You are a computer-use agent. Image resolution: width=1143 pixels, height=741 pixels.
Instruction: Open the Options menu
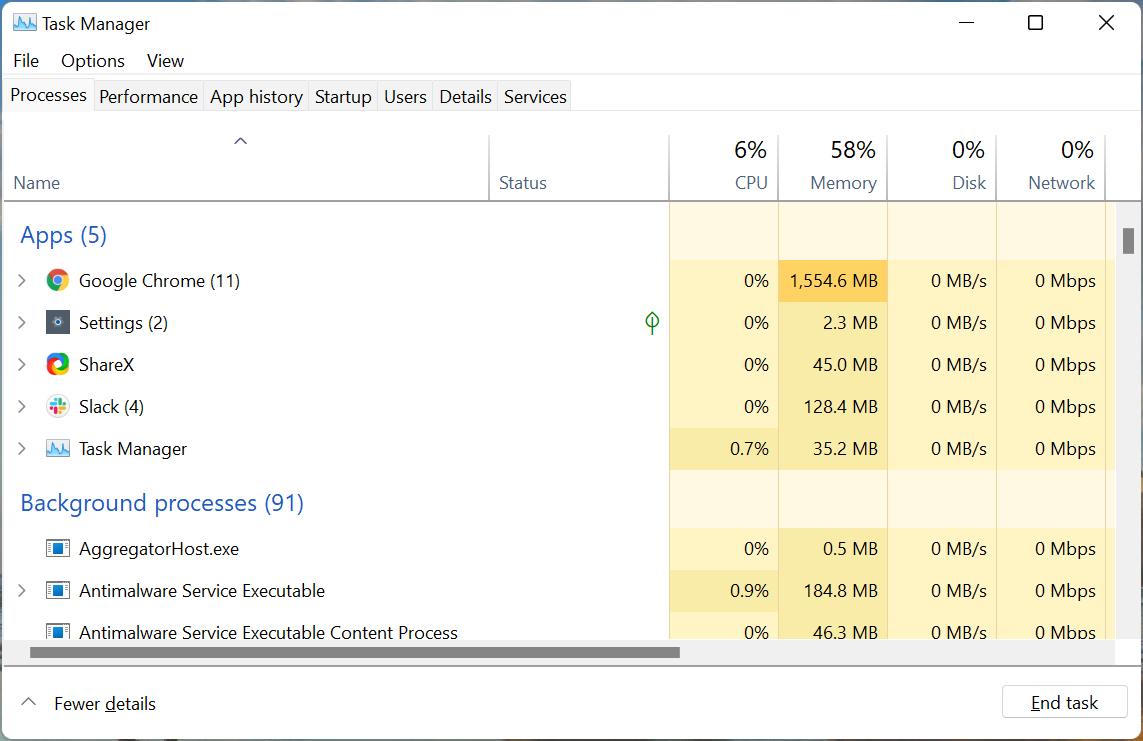point(93,61)
